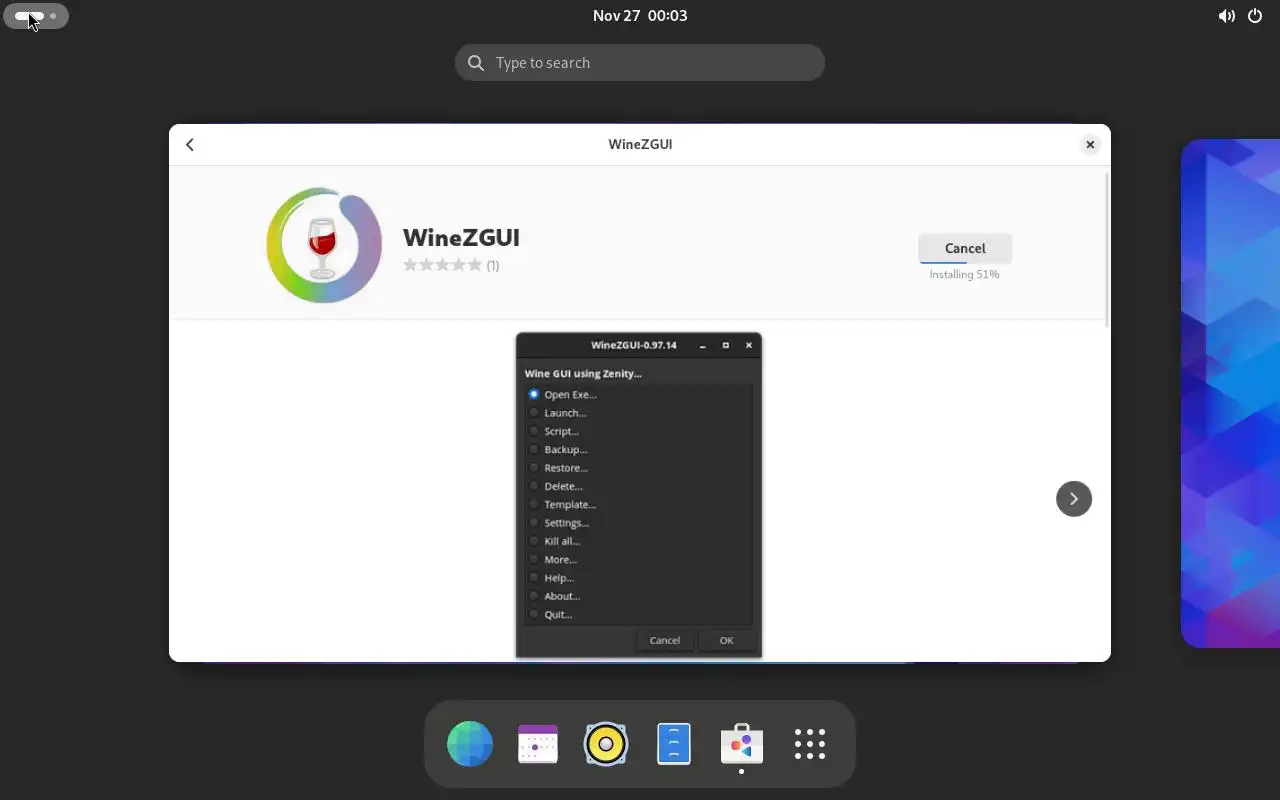Show all applications grid
1280x800 pixels.
(810, 744)
